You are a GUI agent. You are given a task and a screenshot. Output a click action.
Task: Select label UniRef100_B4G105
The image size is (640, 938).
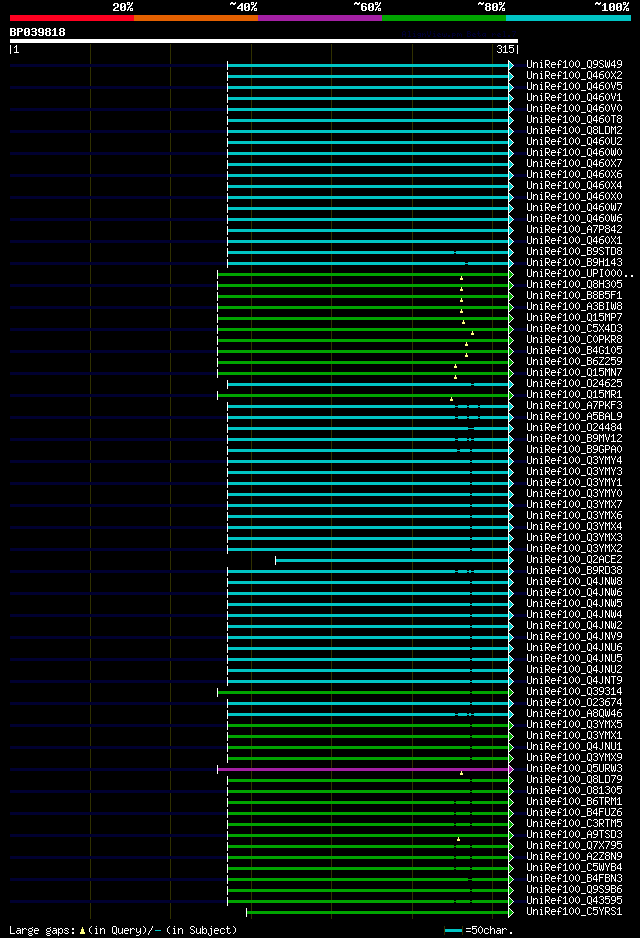tap(574, 351)
